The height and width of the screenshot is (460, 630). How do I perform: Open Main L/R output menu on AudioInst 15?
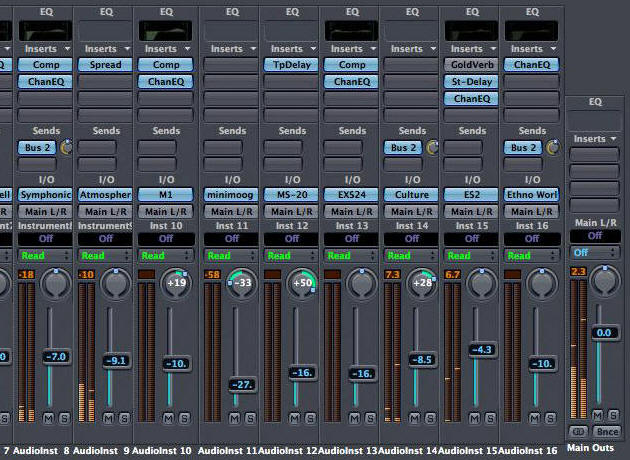[x=471, y=211]
